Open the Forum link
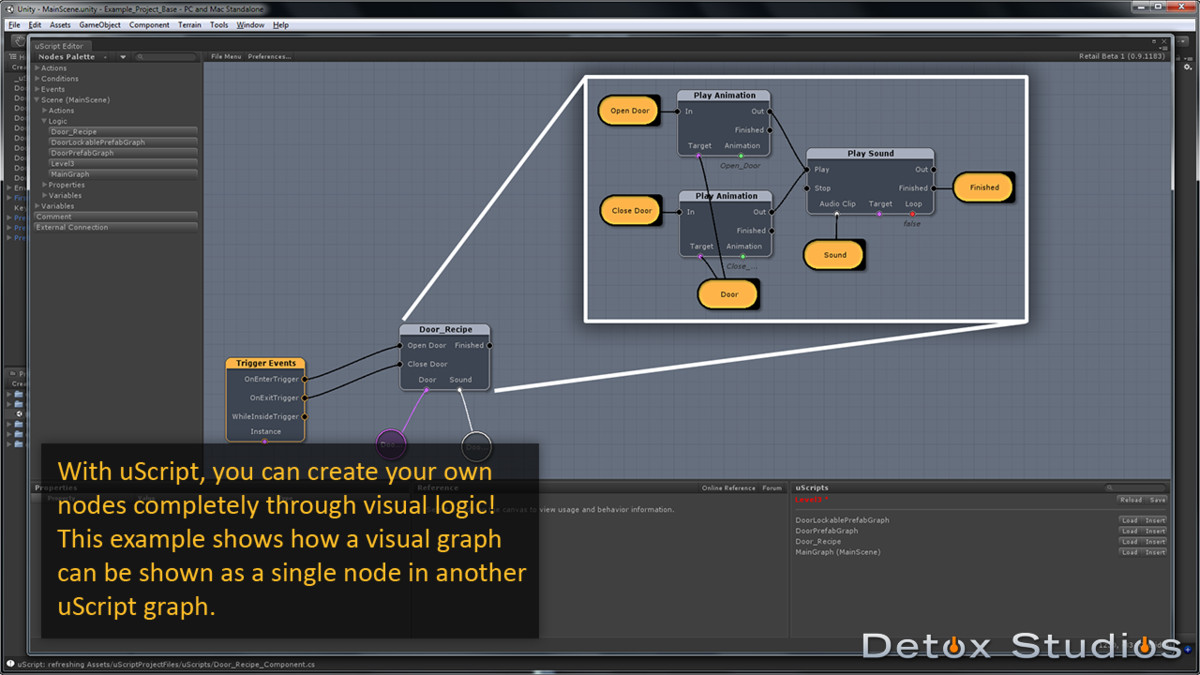1200x675 pixels. pyautogui.click(x=772, y=487)
